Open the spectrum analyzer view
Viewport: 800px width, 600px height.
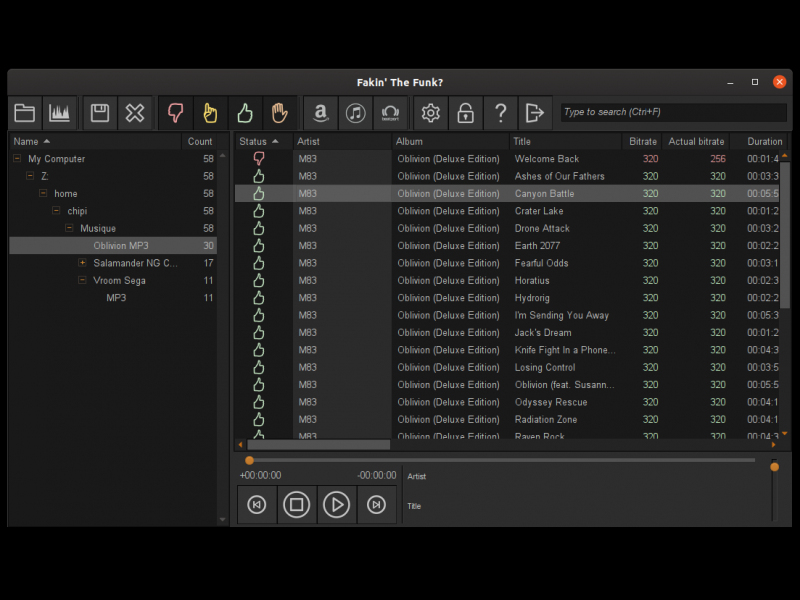click(x=60, y=113)
